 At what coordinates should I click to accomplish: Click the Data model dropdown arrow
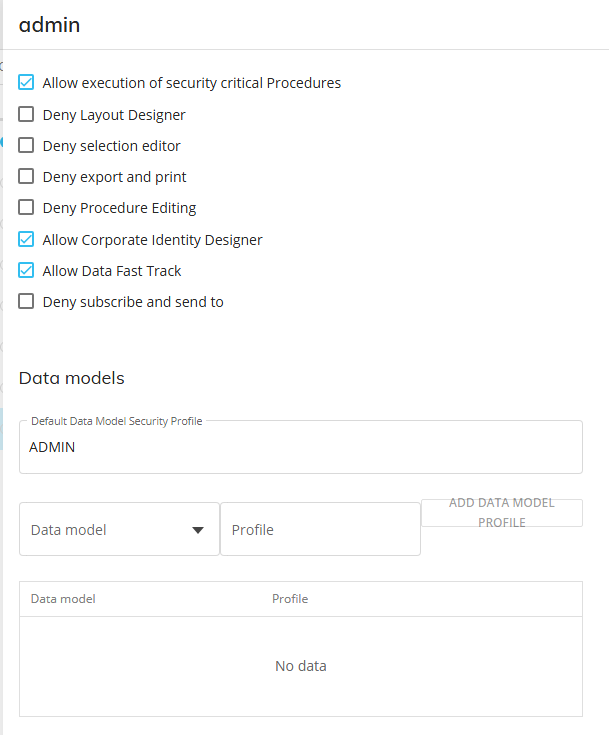(x=198, y=530)
